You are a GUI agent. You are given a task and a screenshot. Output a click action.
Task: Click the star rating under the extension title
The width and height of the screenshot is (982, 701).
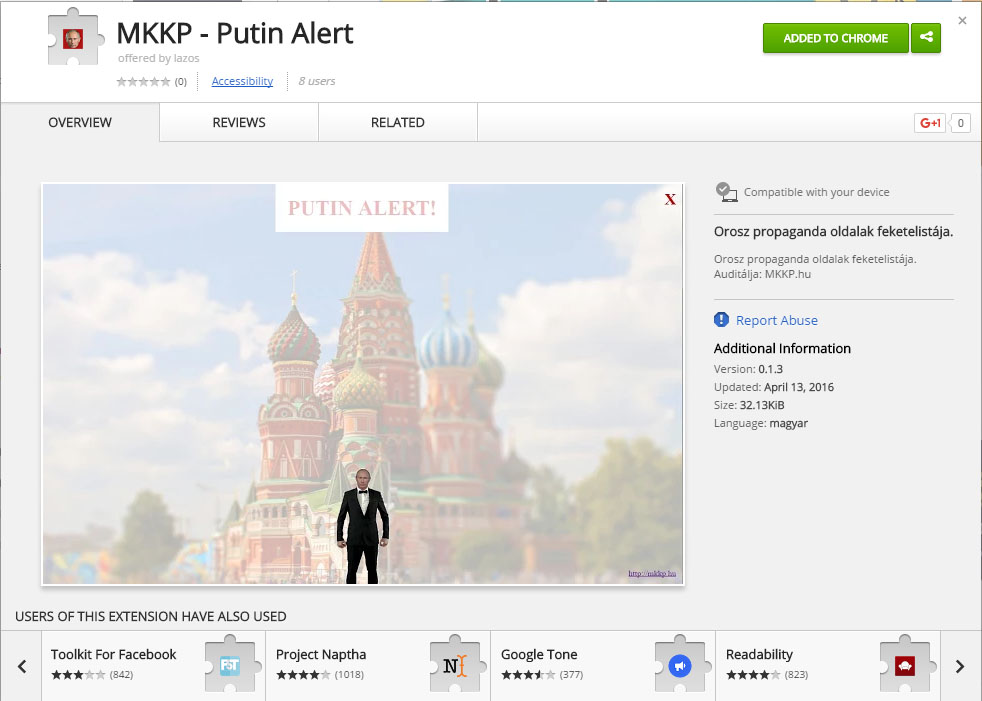point(143,81)
